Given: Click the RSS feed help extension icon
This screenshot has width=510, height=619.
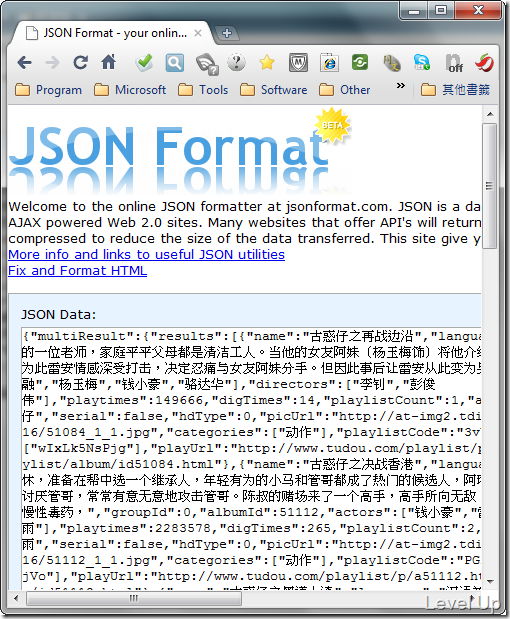Looking at the screenshot, I should [206, 63].
